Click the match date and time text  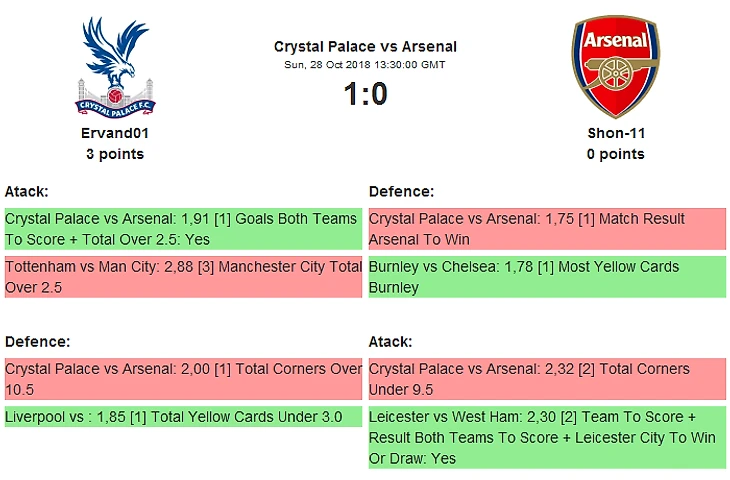point(365,65)
